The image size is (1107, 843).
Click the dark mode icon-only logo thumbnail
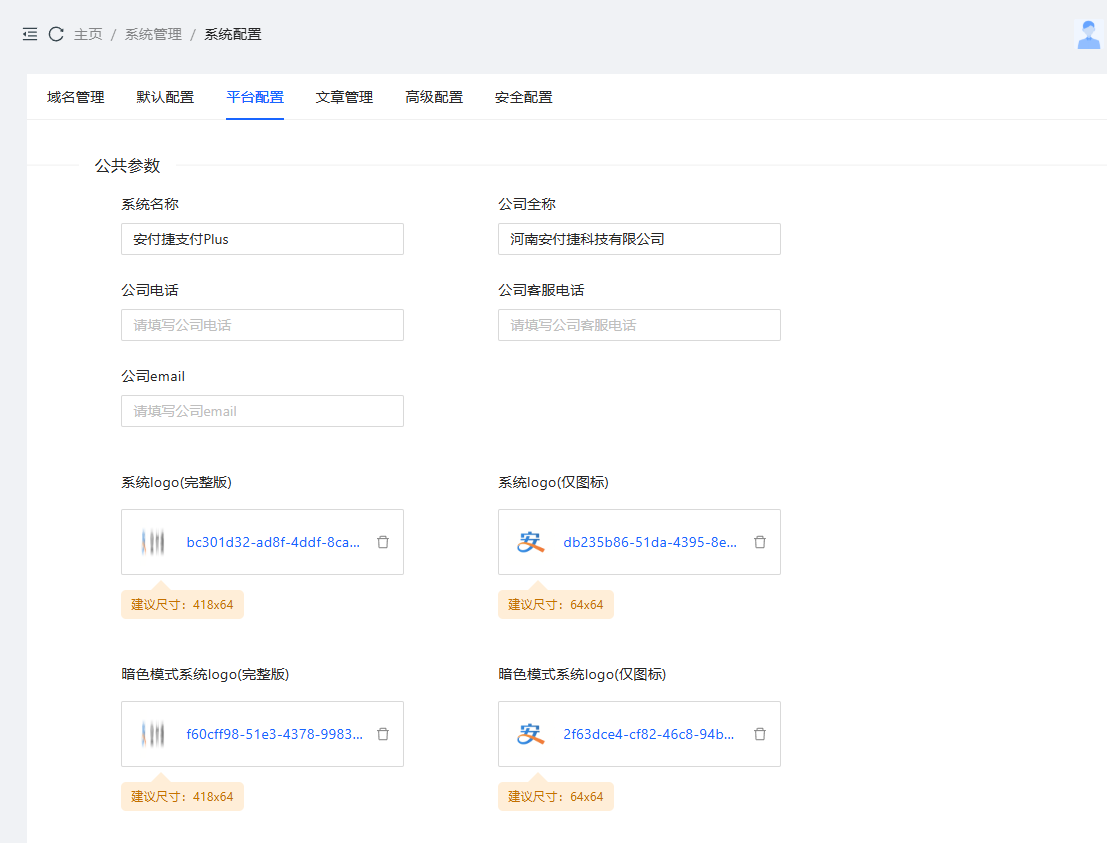pos(531,734)
